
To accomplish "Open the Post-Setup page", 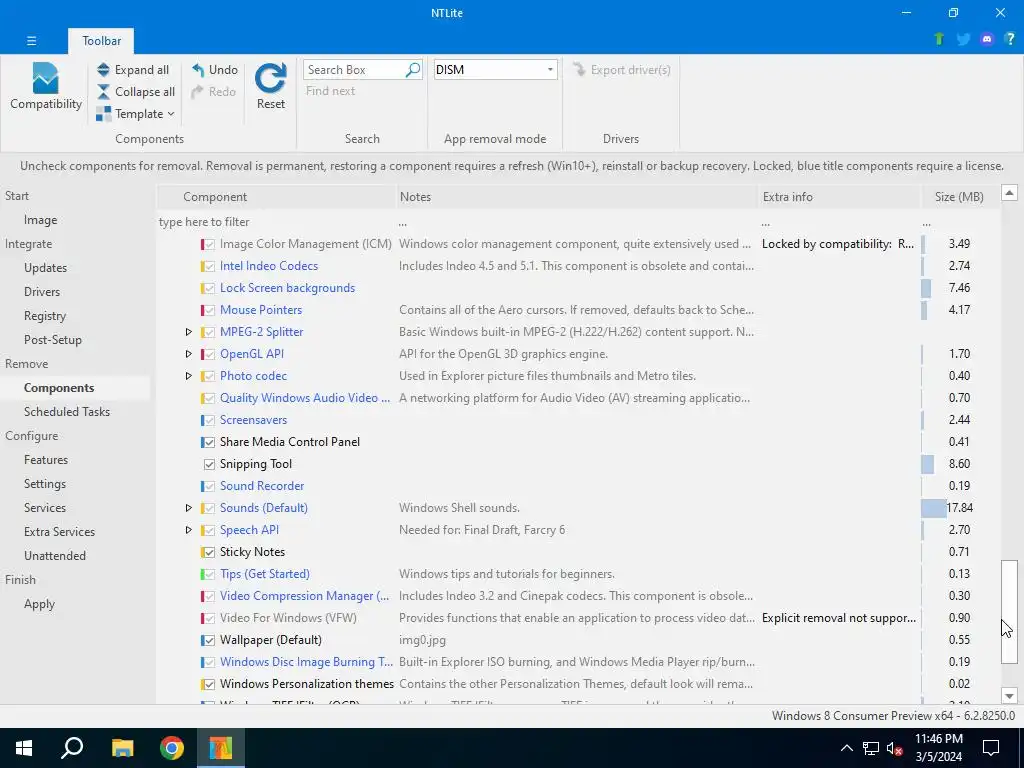I will (52, 340).
